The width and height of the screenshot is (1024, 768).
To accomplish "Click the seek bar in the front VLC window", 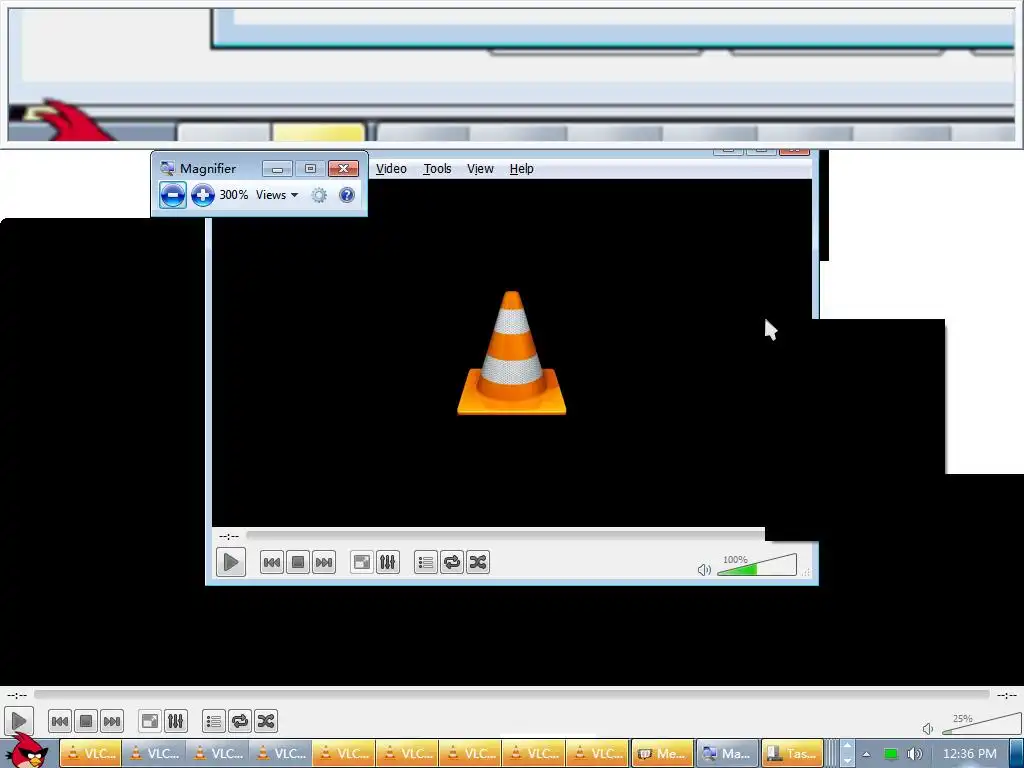I will pos(505,535).
